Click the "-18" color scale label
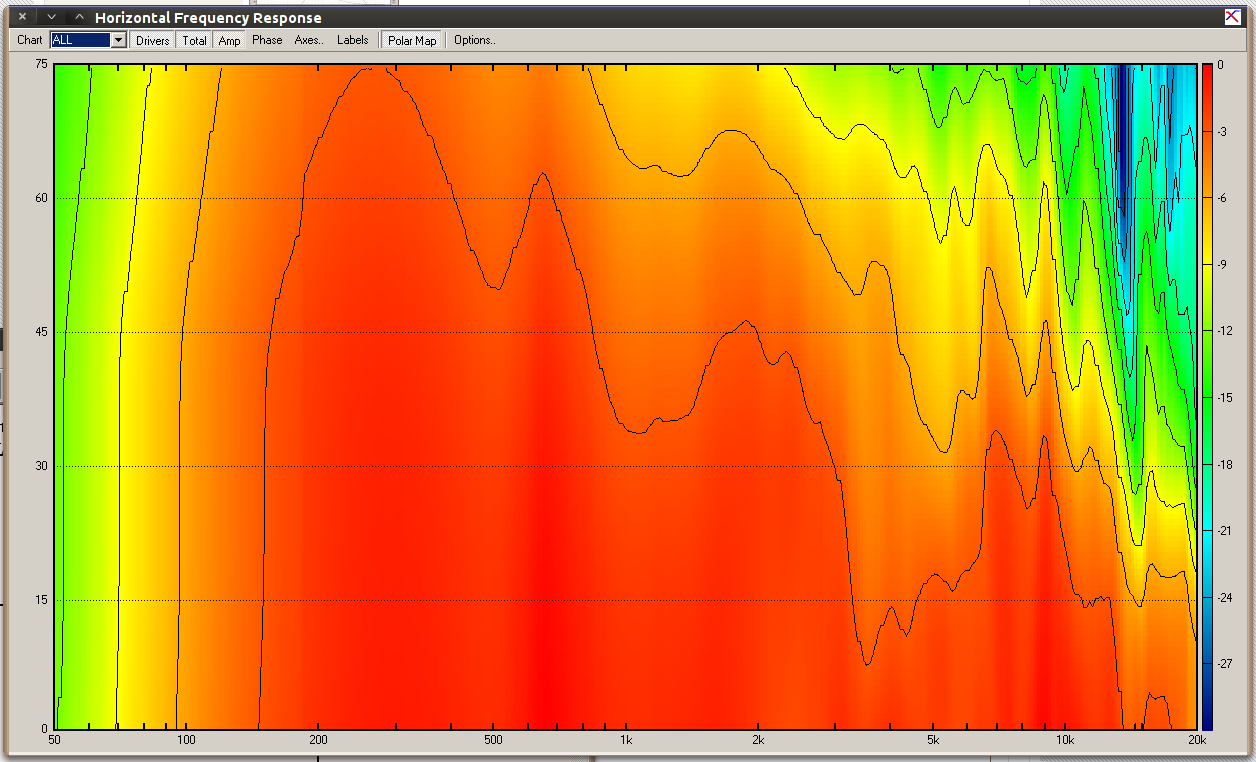1256x762 pixels. pyautogui.click(x=1224, y=464)
